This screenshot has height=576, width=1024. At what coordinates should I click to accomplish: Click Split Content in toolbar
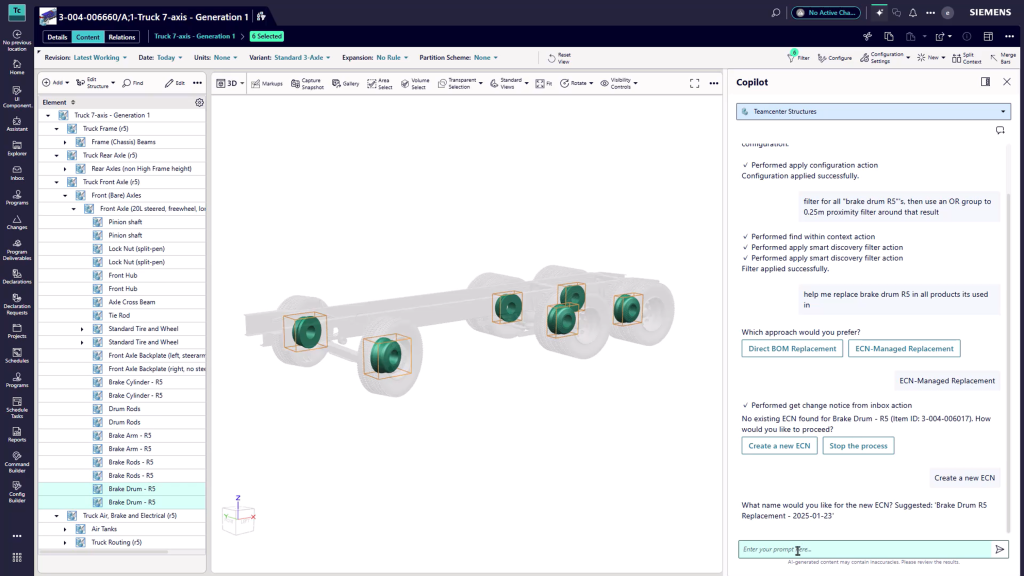[967, 58]
